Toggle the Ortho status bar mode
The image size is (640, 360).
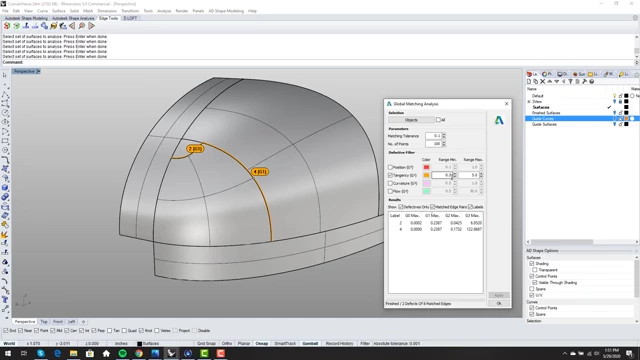pos(227,344)
